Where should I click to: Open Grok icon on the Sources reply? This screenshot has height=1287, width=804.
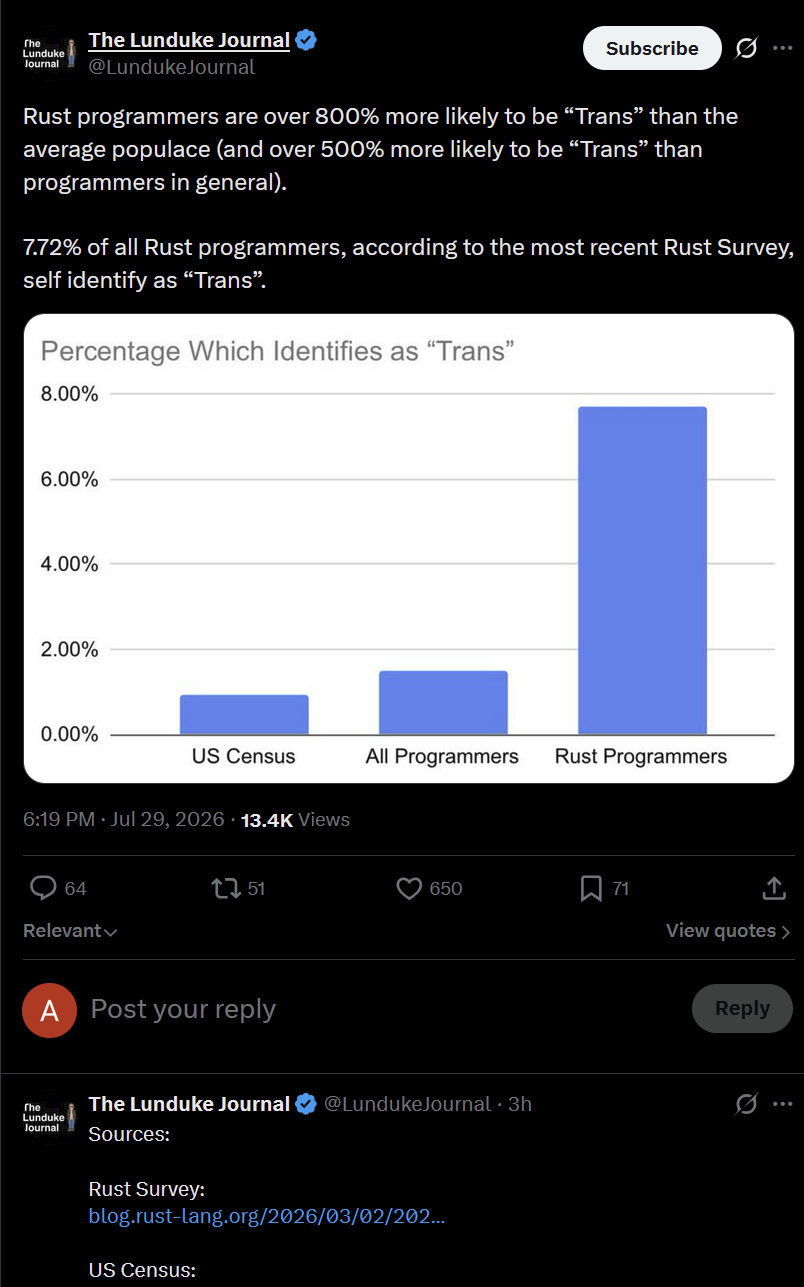tap(746, 1104)
